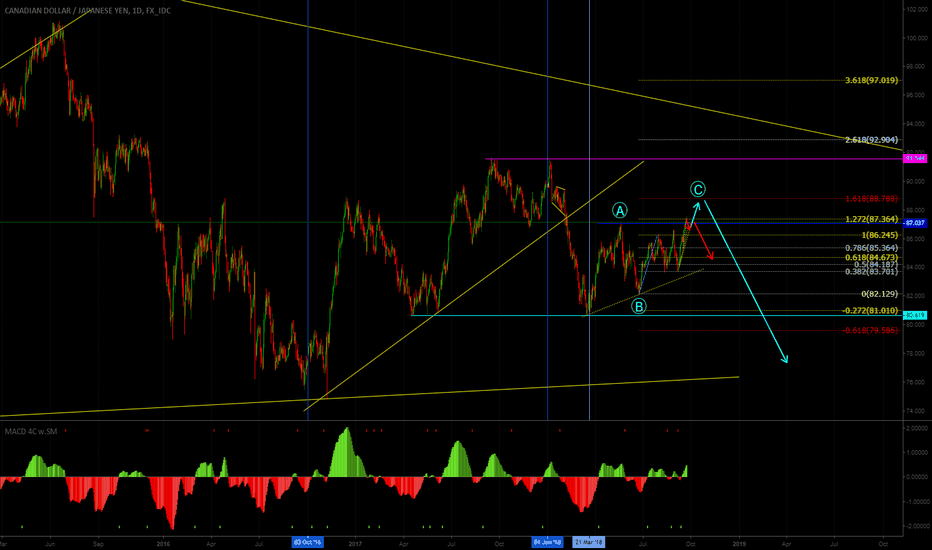Image resolution: width=932 pixels, height=550 pixels.
Task: Click the 2016 label on the time axis
Action: point(163,543)
